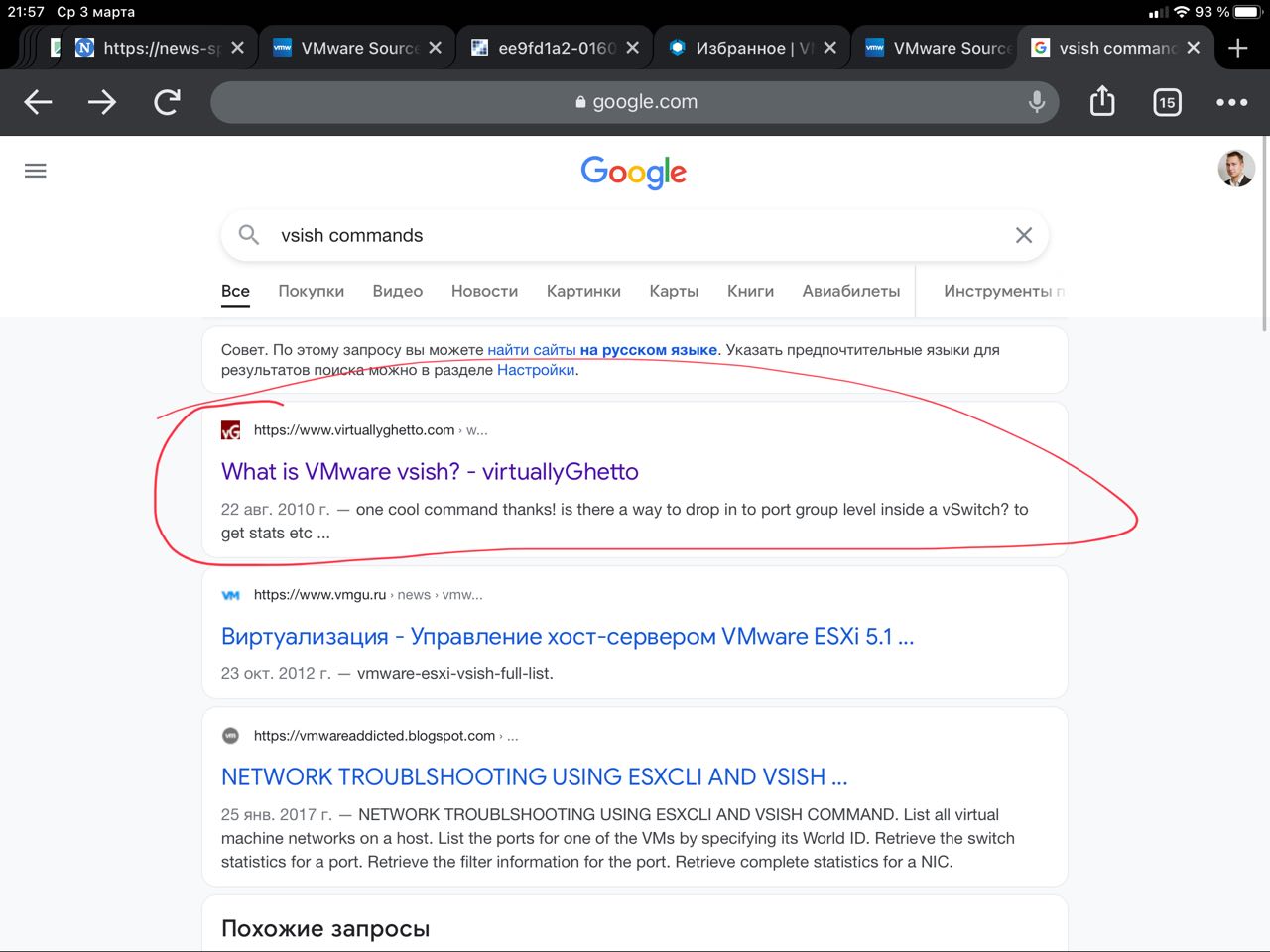Follow найти сайты на русском языке link
Screen dimensions: 1270x952
[x=602, y=350]
